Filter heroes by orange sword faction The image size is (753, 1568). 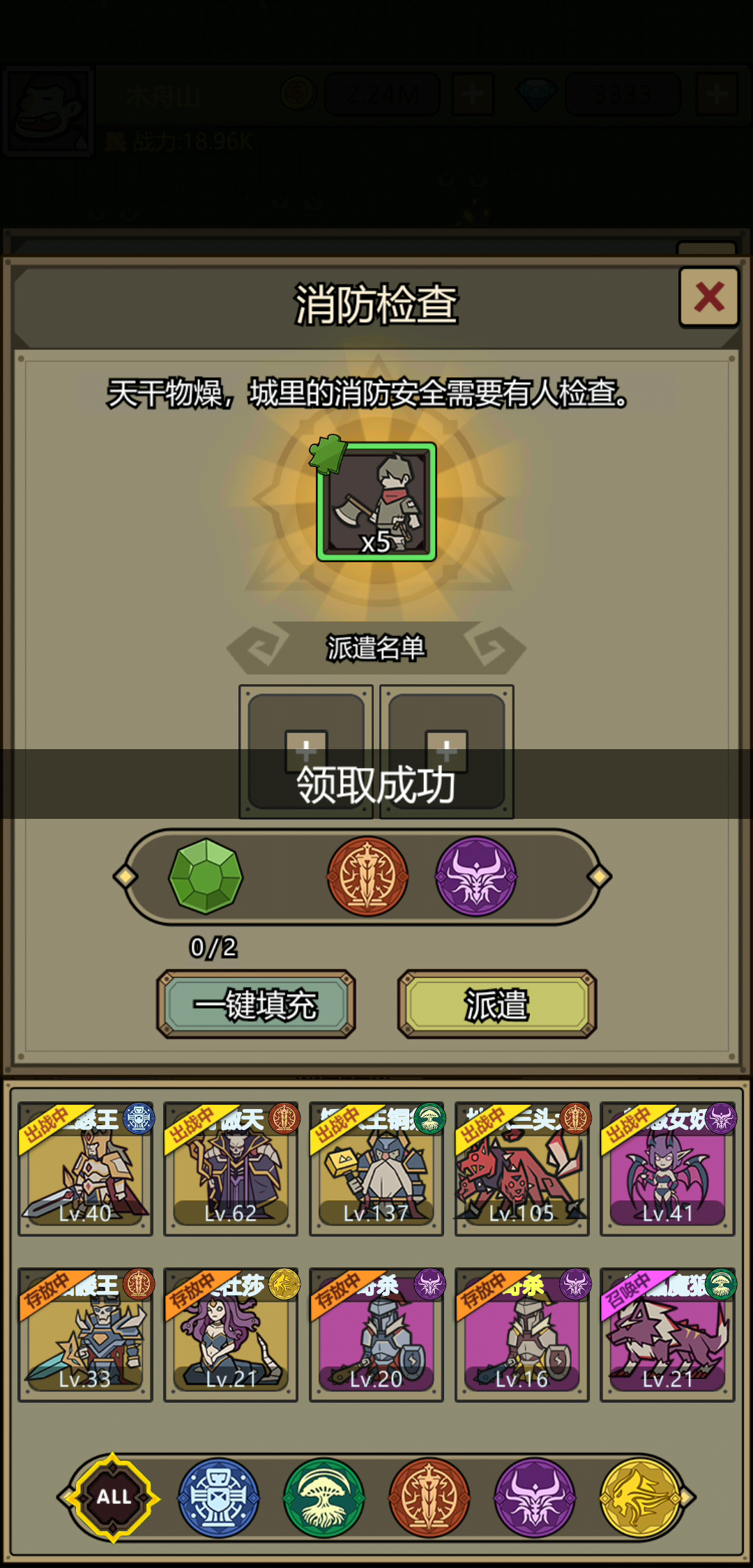(429, 1498)
